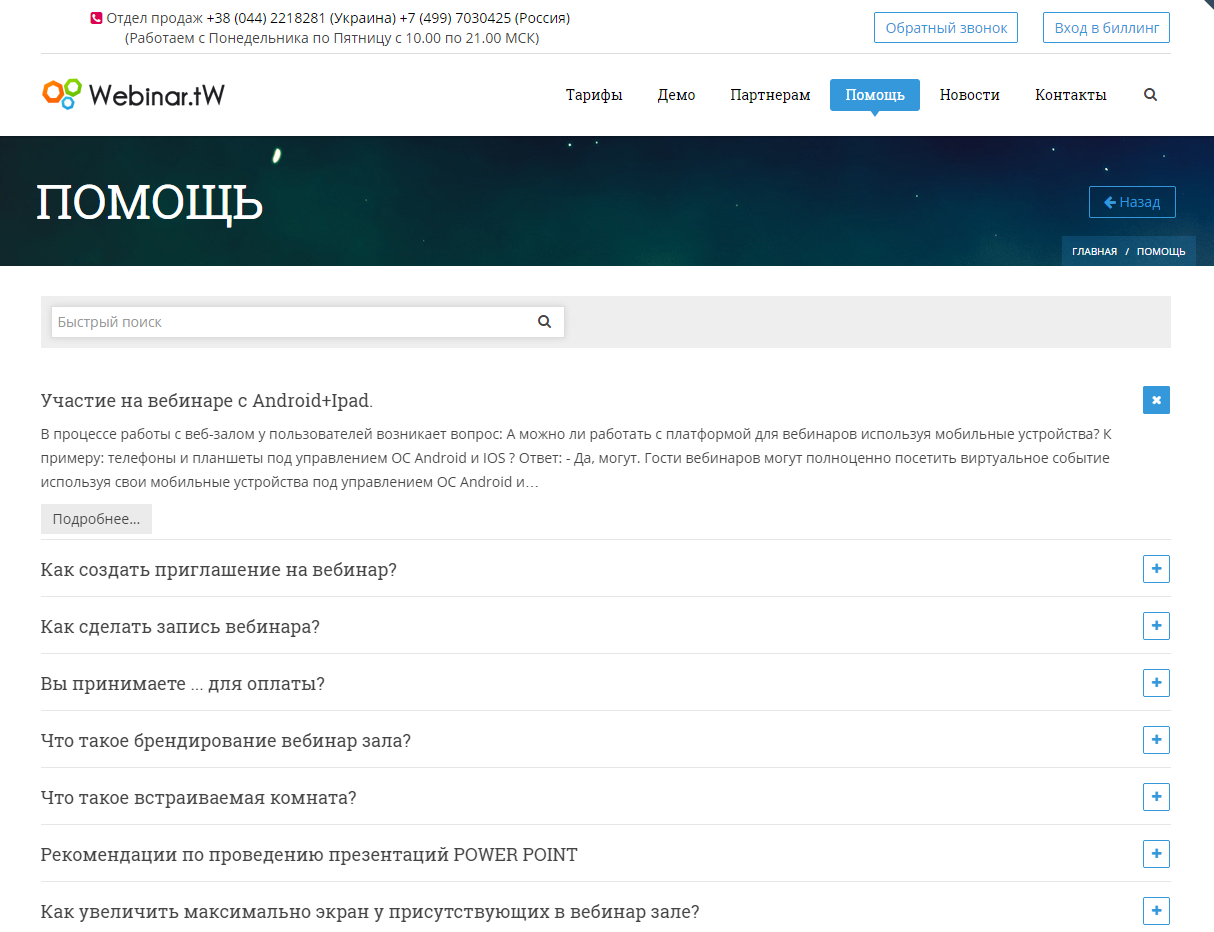Expand "Вы принимаете ... для оплаты?" plus icon
Screen dimensions: 1214x932
(x=1156, y=683)
